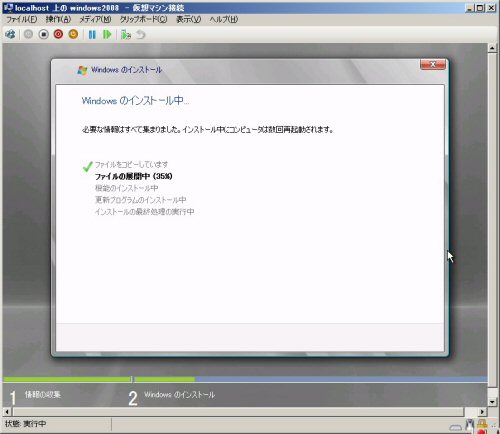Click the Windows のインストール中... heading
This screenshot has height=434, width=500.
135,100
